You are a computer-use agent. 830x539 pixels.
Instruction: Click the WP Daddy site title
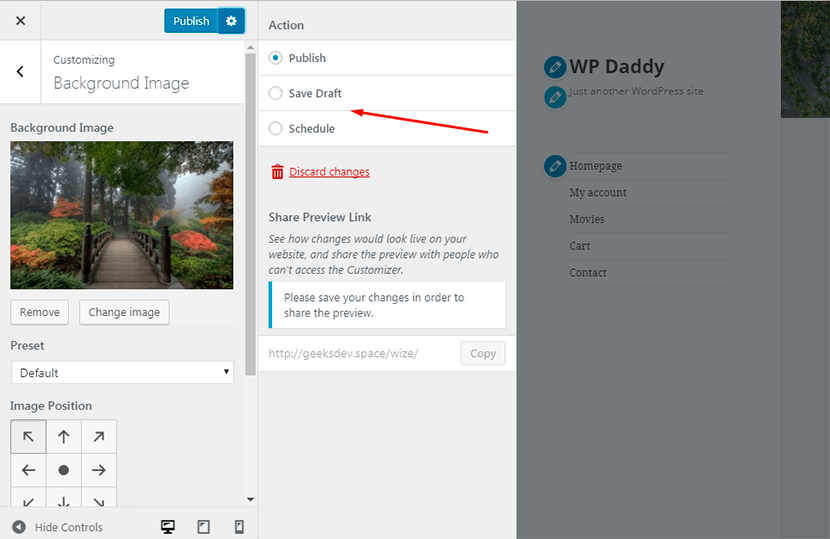pyautogui.click(x=617, y=66)
